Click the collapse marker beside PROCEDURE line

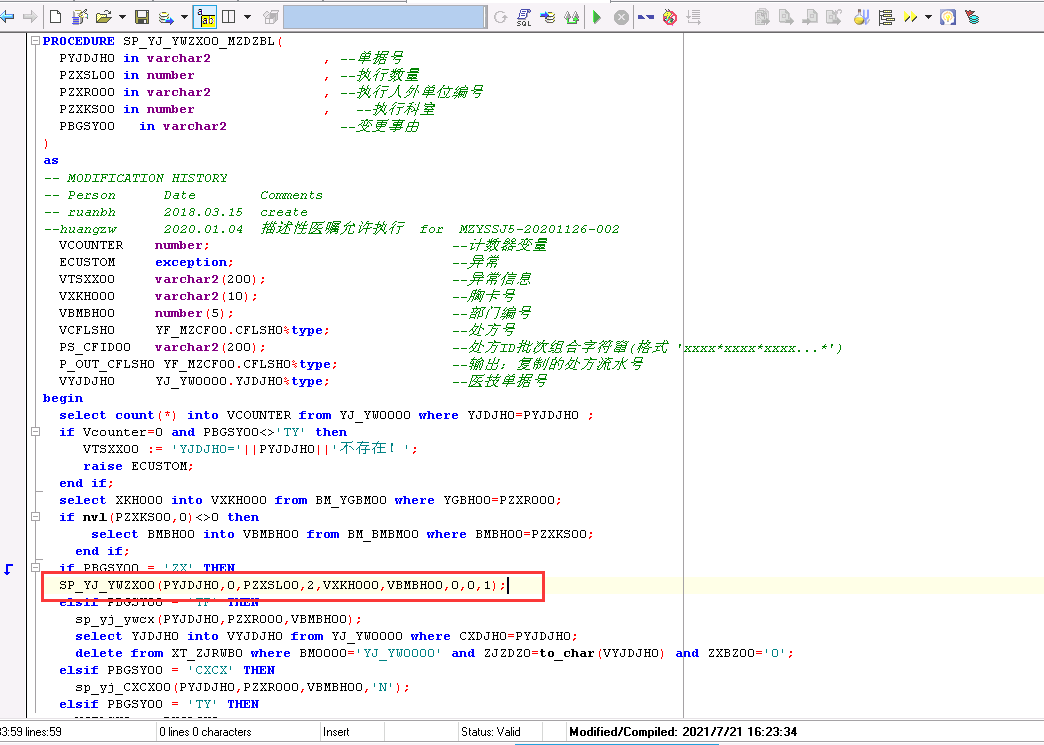click(36, 42)
